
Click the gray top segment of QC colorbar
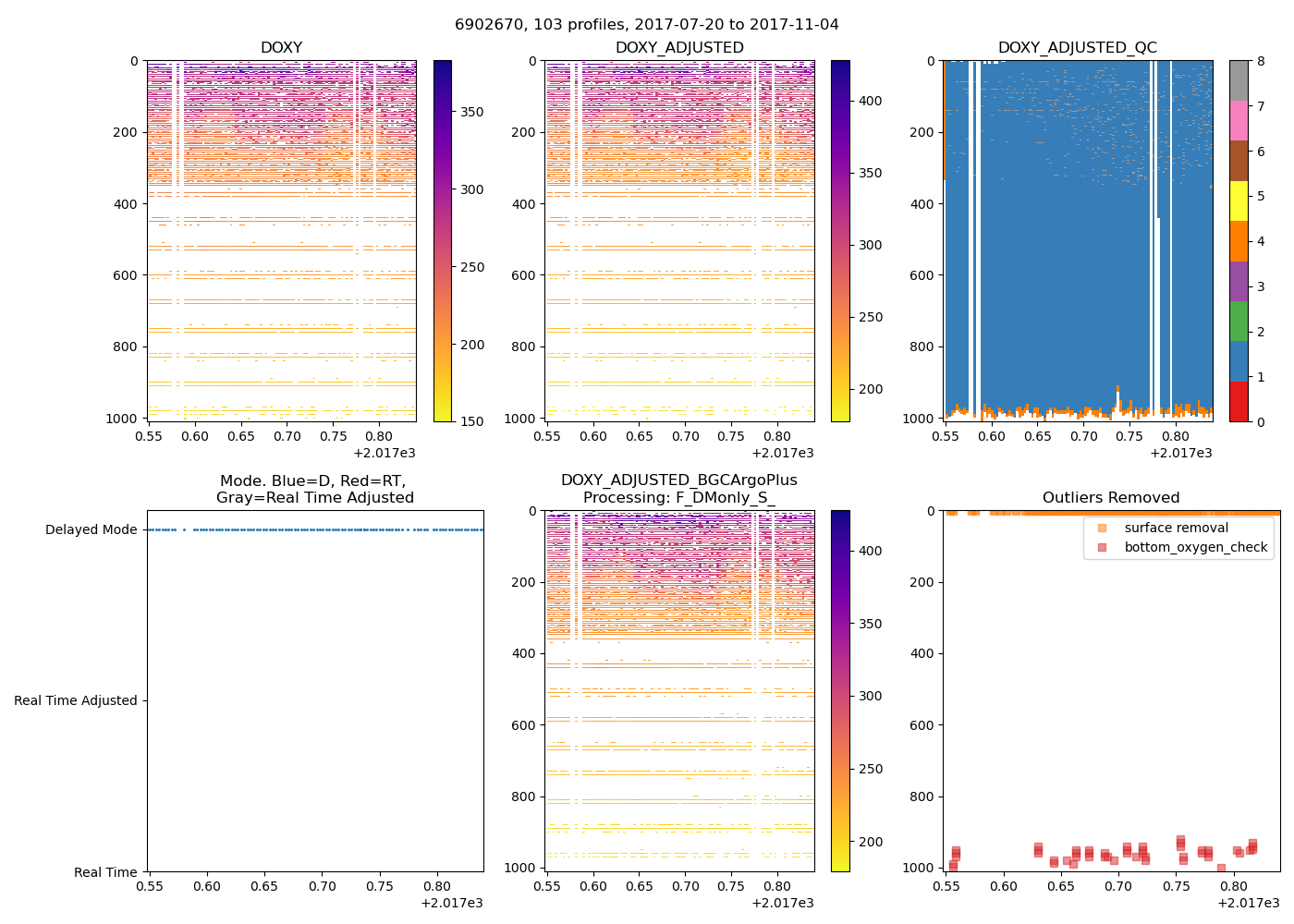click(x=1239, y=80)
